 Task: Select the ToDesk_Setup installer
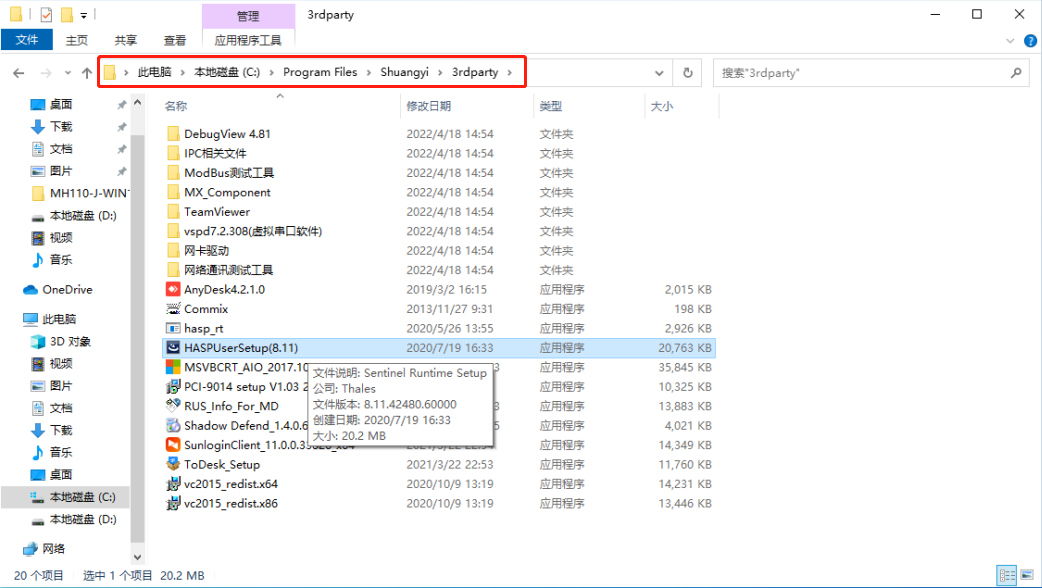[x=221, y=465]
